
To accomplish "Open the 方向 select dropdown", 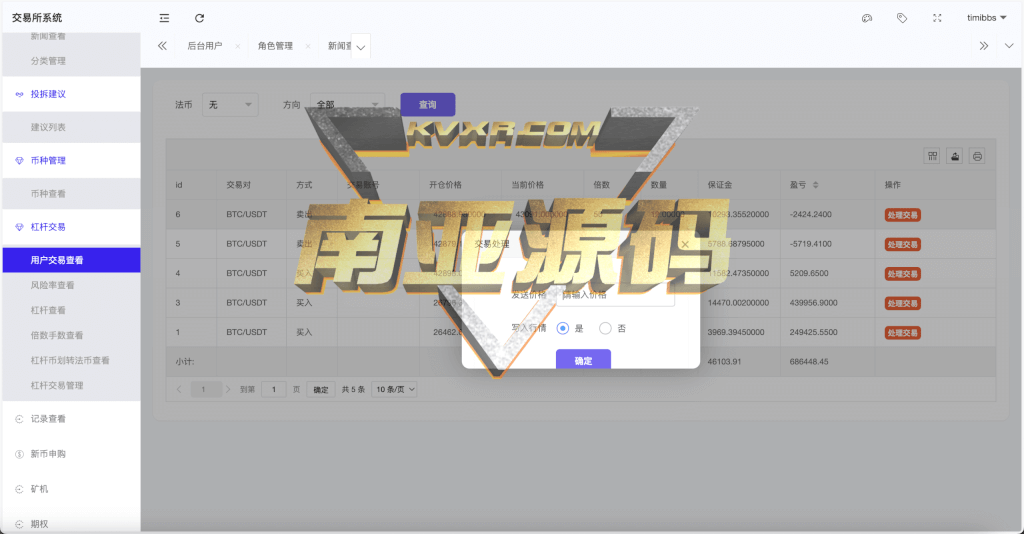I will [347, 104].
